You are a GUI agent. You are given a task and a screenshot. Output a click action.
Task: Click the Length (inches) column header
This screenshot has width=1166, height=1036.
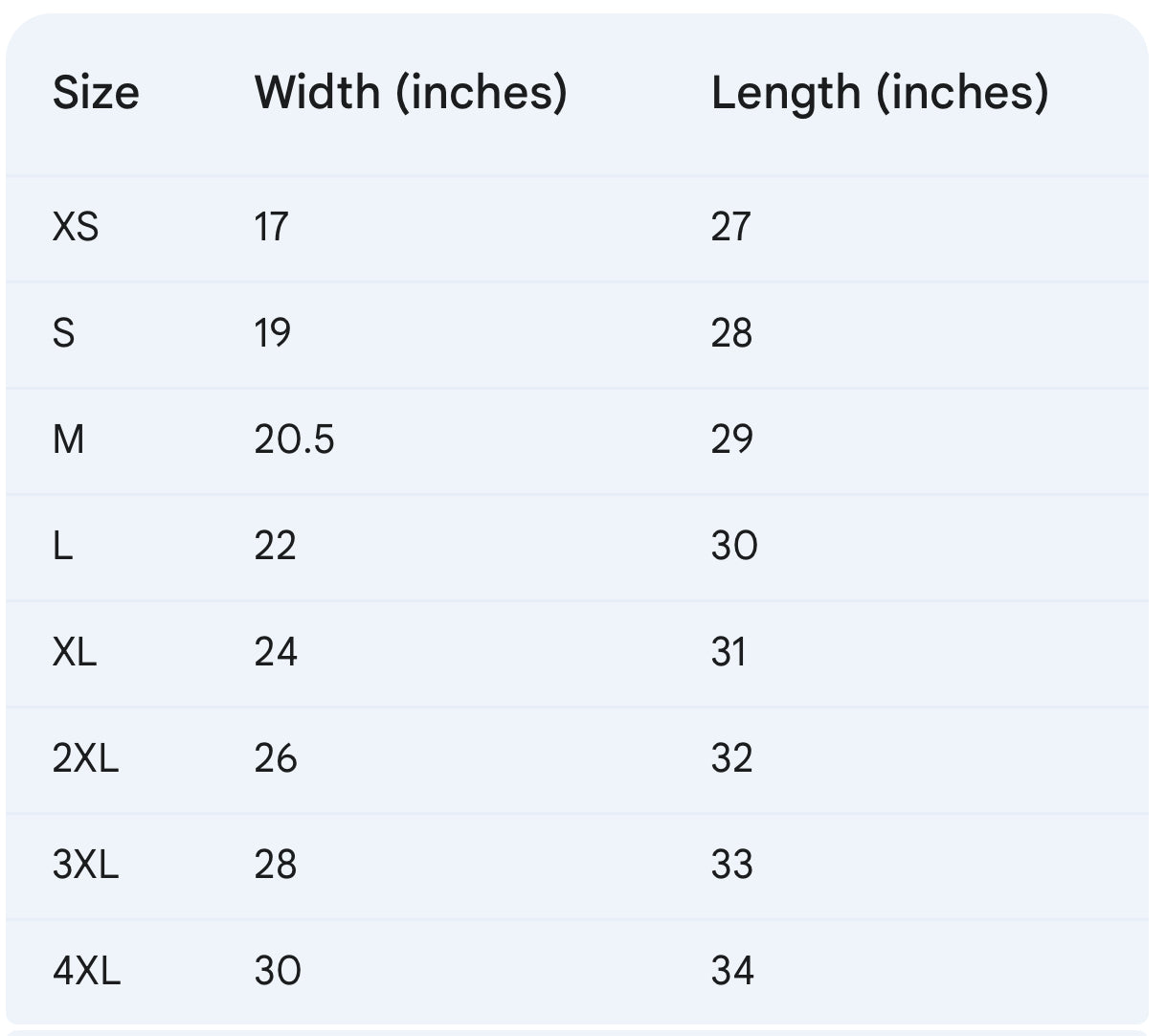(880, 93)
